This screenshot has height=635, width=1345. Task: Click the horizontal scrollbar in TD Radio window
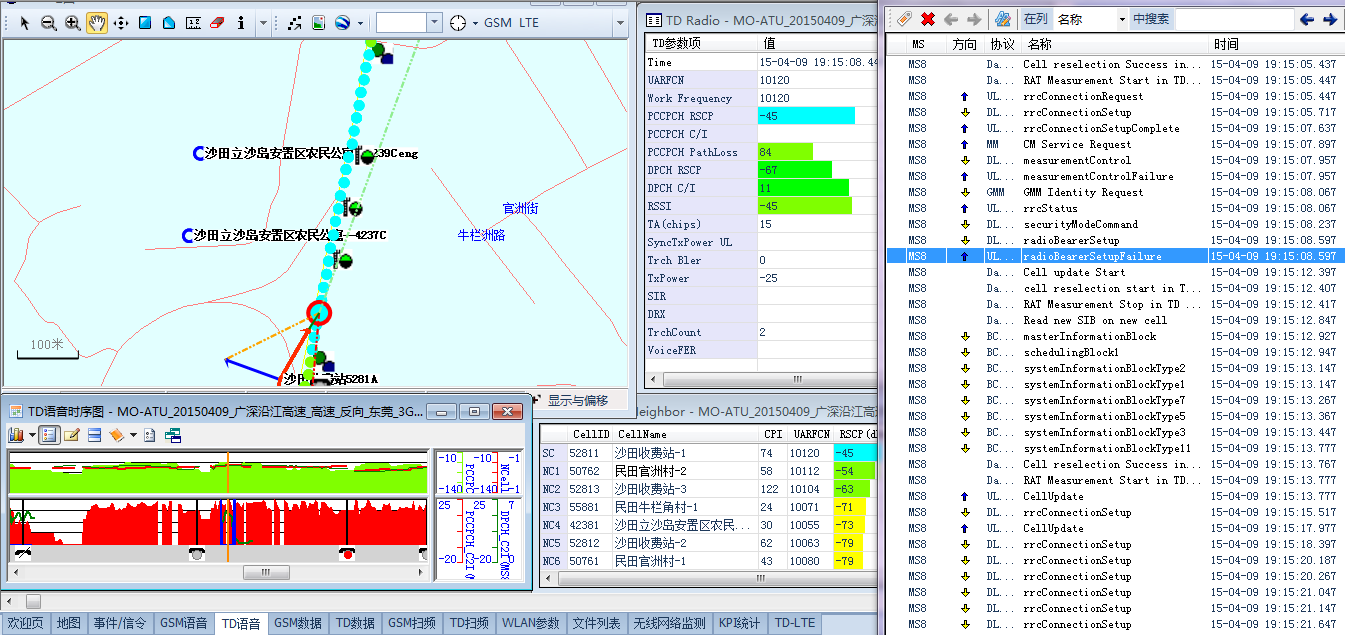pyautogui.click(x=762, y=380)
